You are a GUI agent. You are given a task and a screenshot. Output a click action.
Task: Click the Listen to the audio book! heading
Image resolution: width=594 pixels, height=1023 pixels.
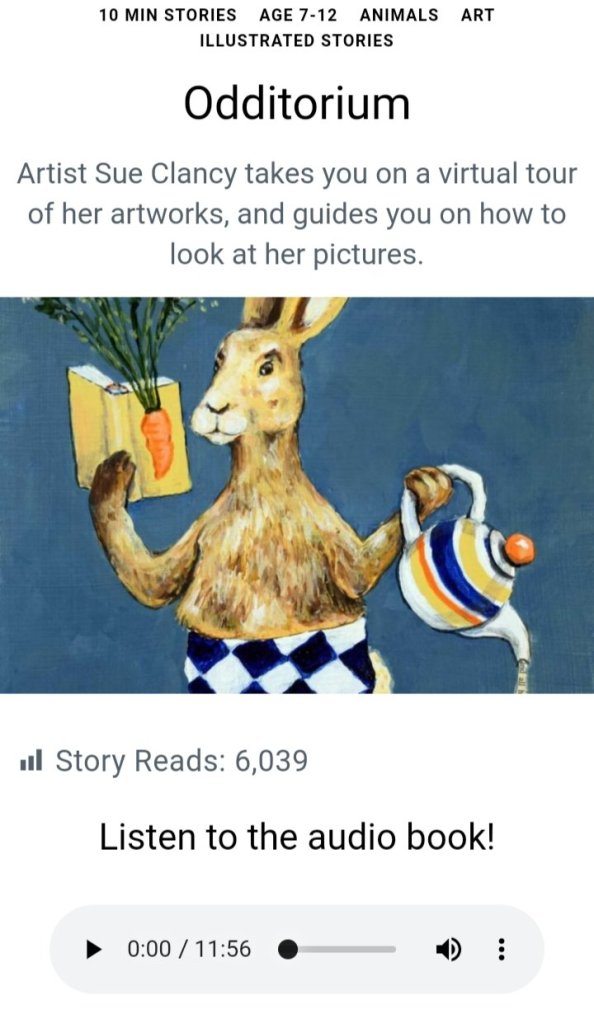coord(297,837)
